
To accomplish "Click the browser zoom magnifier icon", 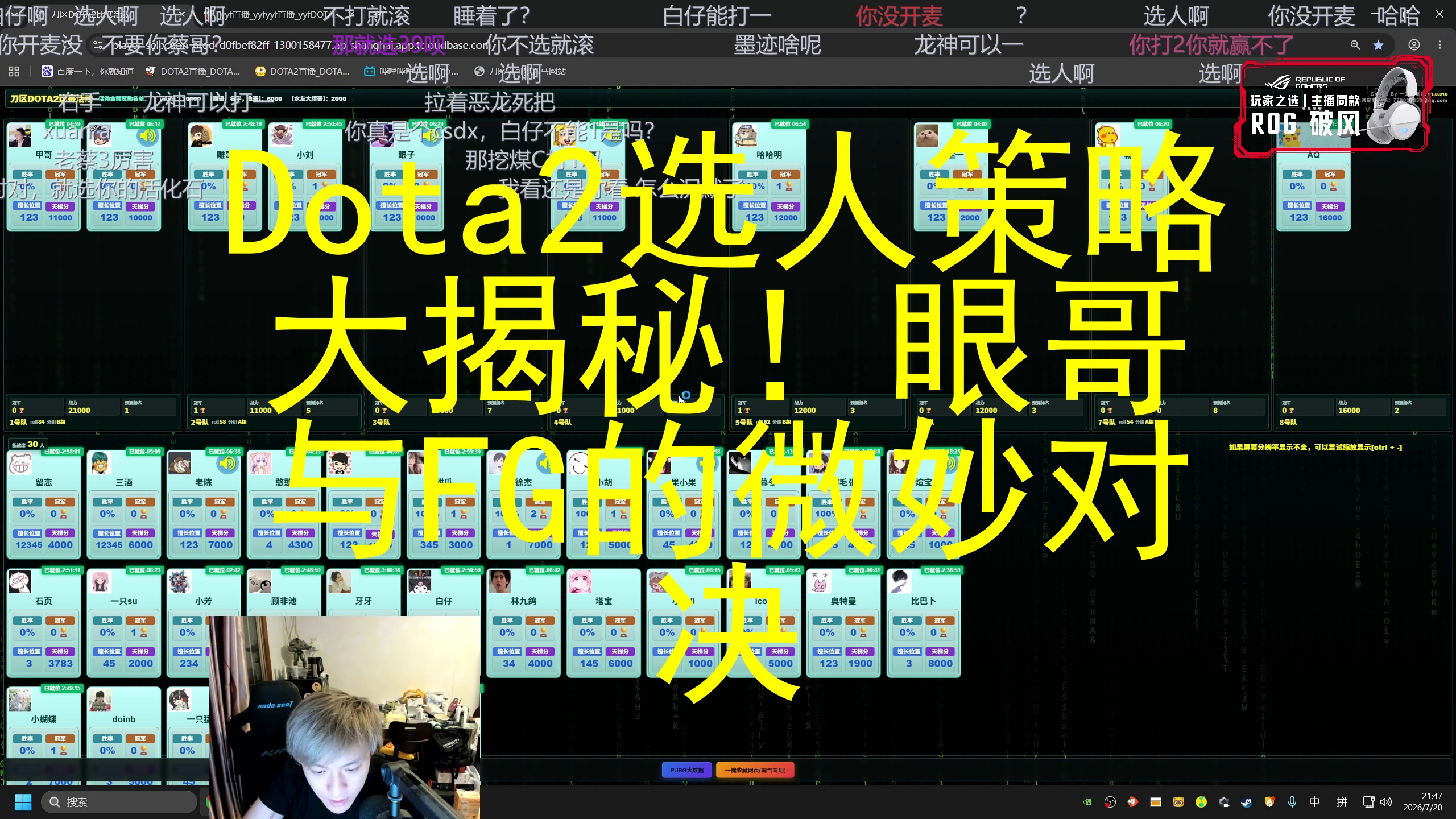I will (1355, 45).
